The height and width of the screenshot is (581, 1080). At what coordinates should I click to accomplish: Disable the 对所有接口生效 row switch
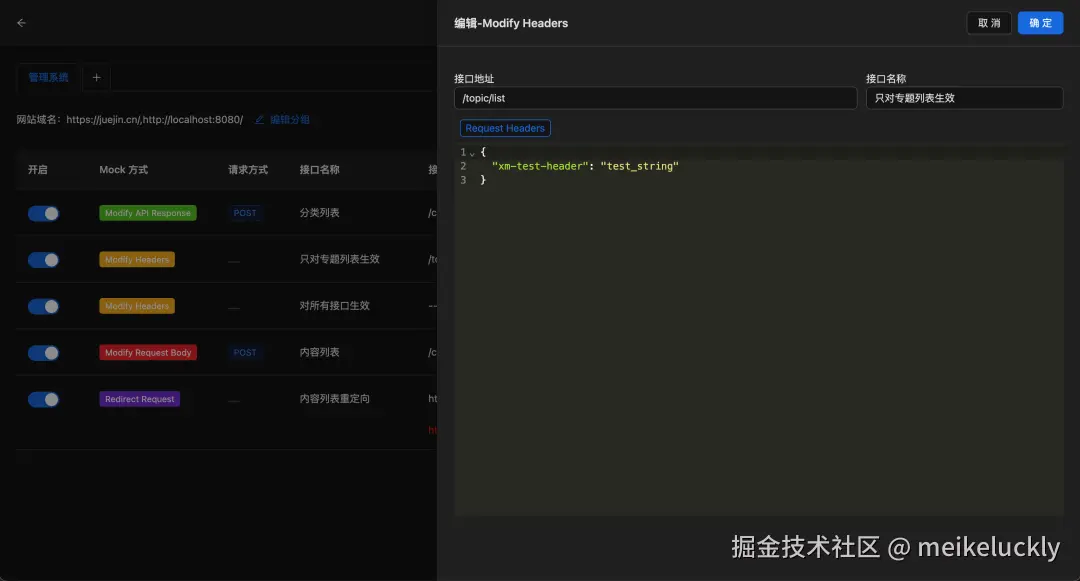tap(43, 306)
